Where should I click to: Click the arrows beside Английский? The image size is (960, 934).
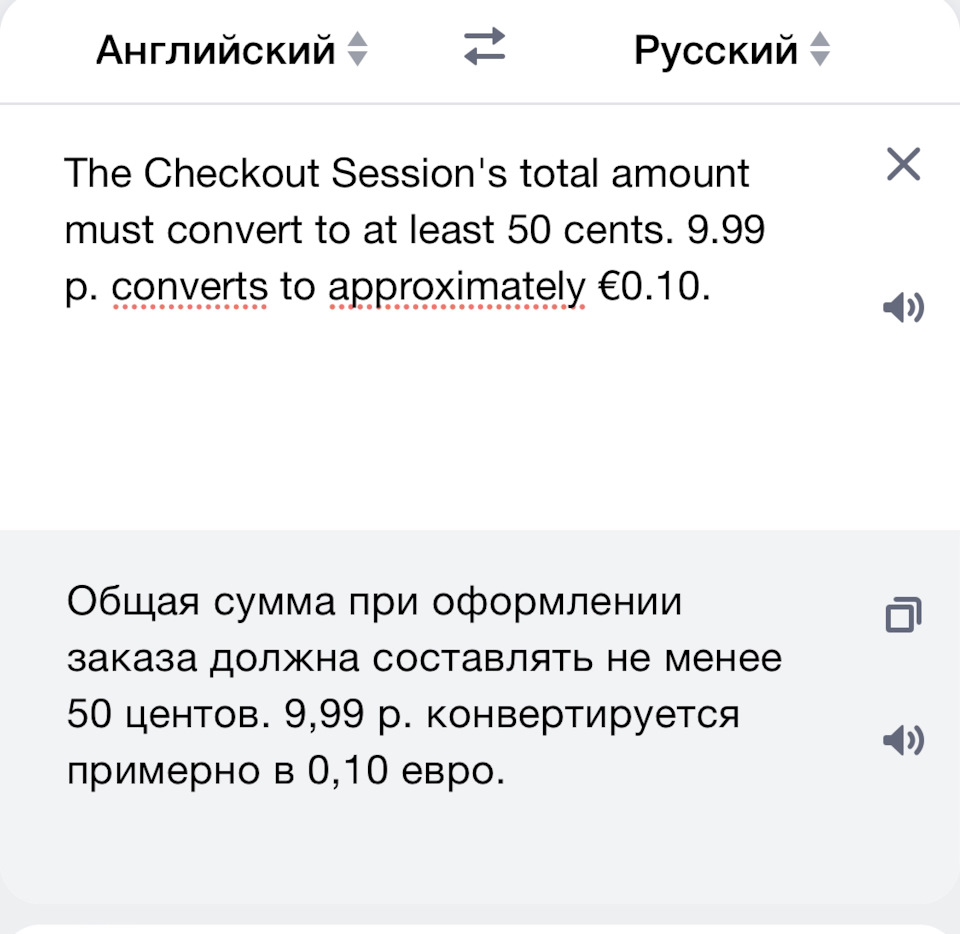coord(357,49)
